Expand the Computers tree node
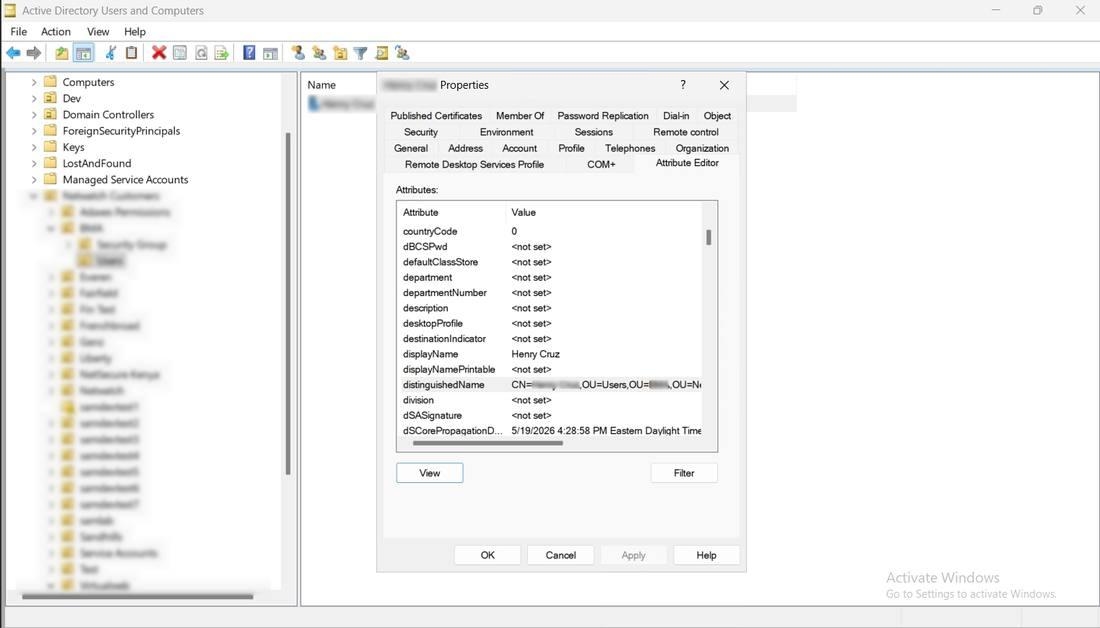1100x628 pixels. pyautogui.click(x=34, y=82)
